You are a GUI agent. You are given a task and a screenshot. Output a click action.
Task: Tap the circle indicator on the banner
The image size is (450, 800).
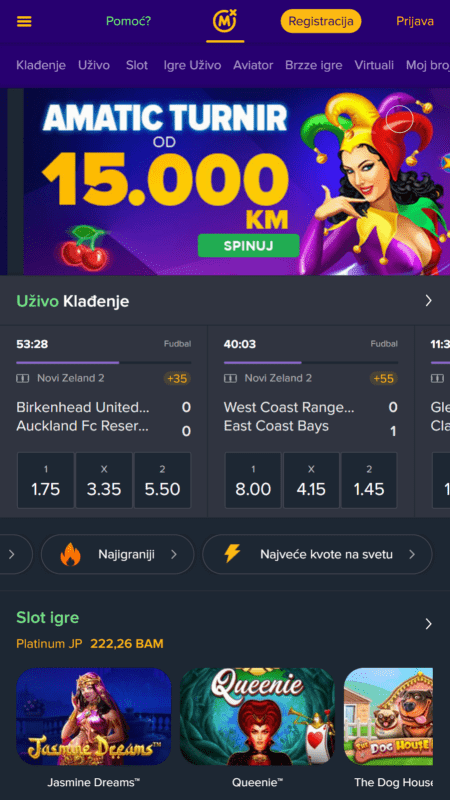point(399,119)
